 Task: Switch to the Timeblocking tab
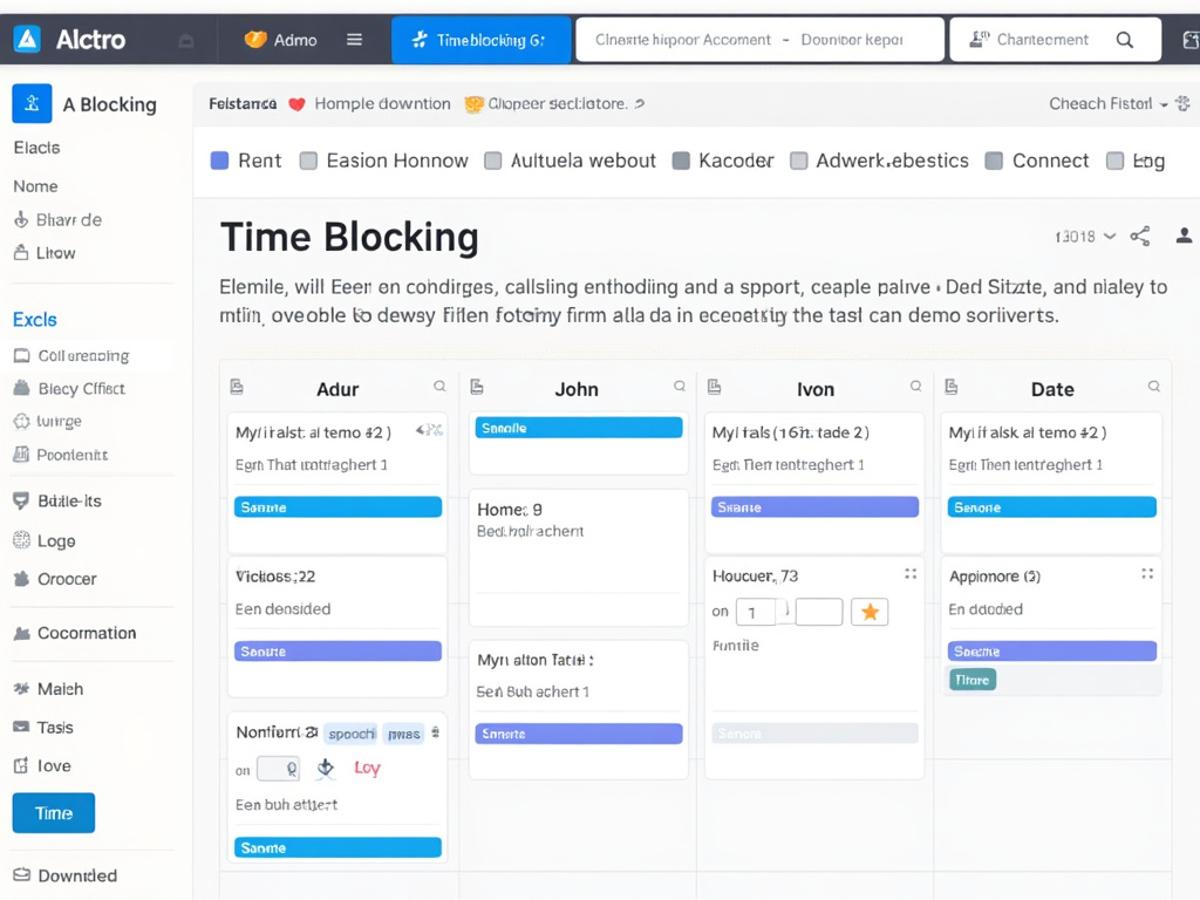coord(481,40)
